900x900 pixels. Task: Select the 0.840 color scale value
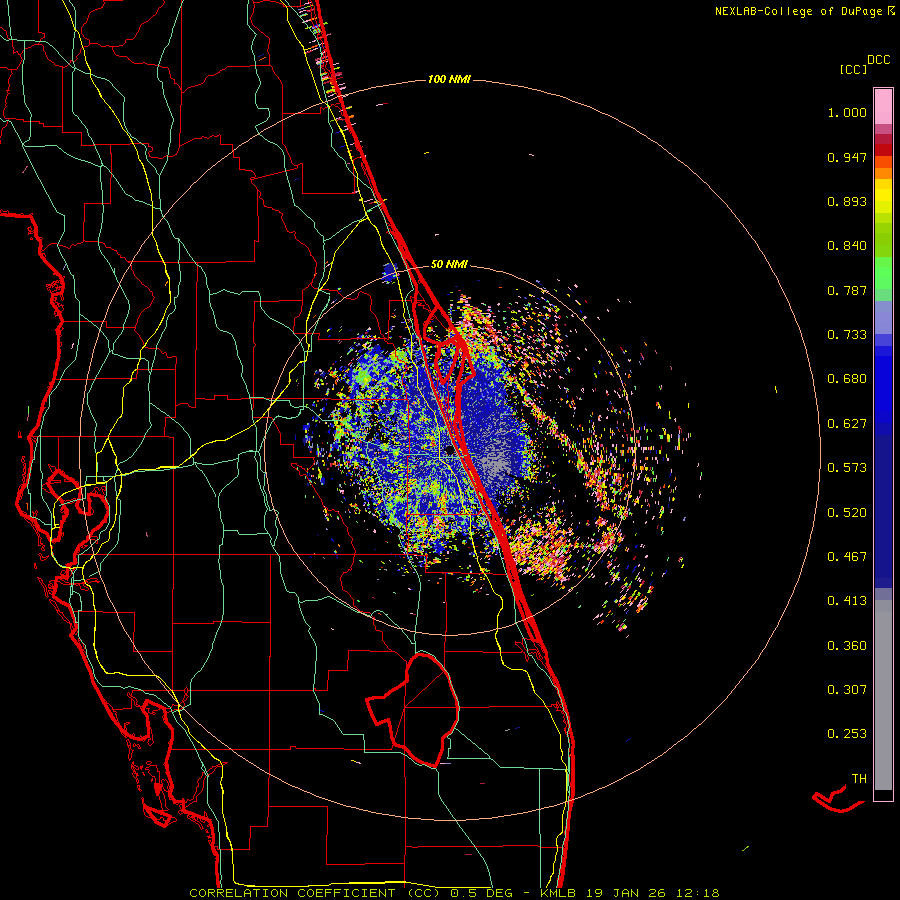pos(847,246)
